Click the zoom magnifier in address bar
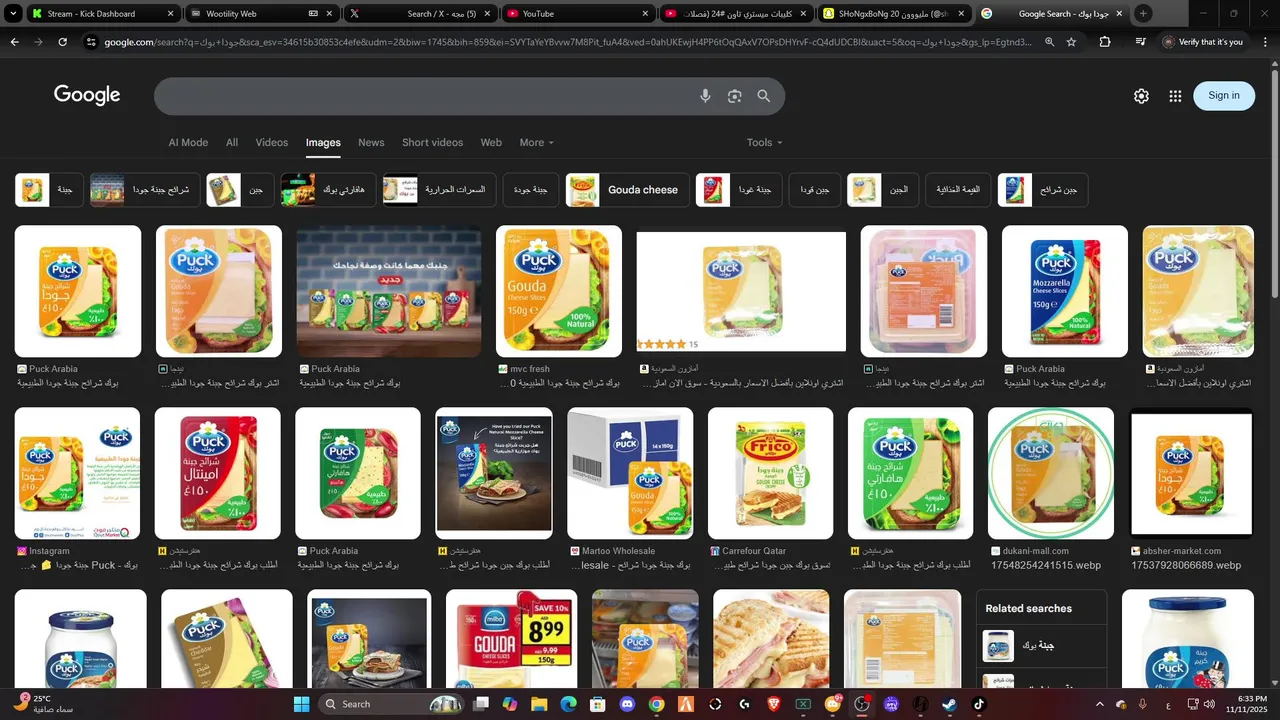 [x=1049, y=42]
